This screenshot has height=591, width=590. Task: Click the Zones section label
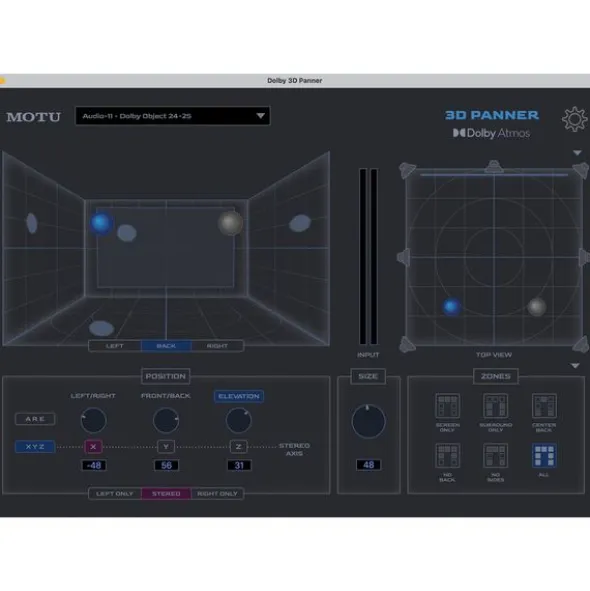(x=495, y=376)
